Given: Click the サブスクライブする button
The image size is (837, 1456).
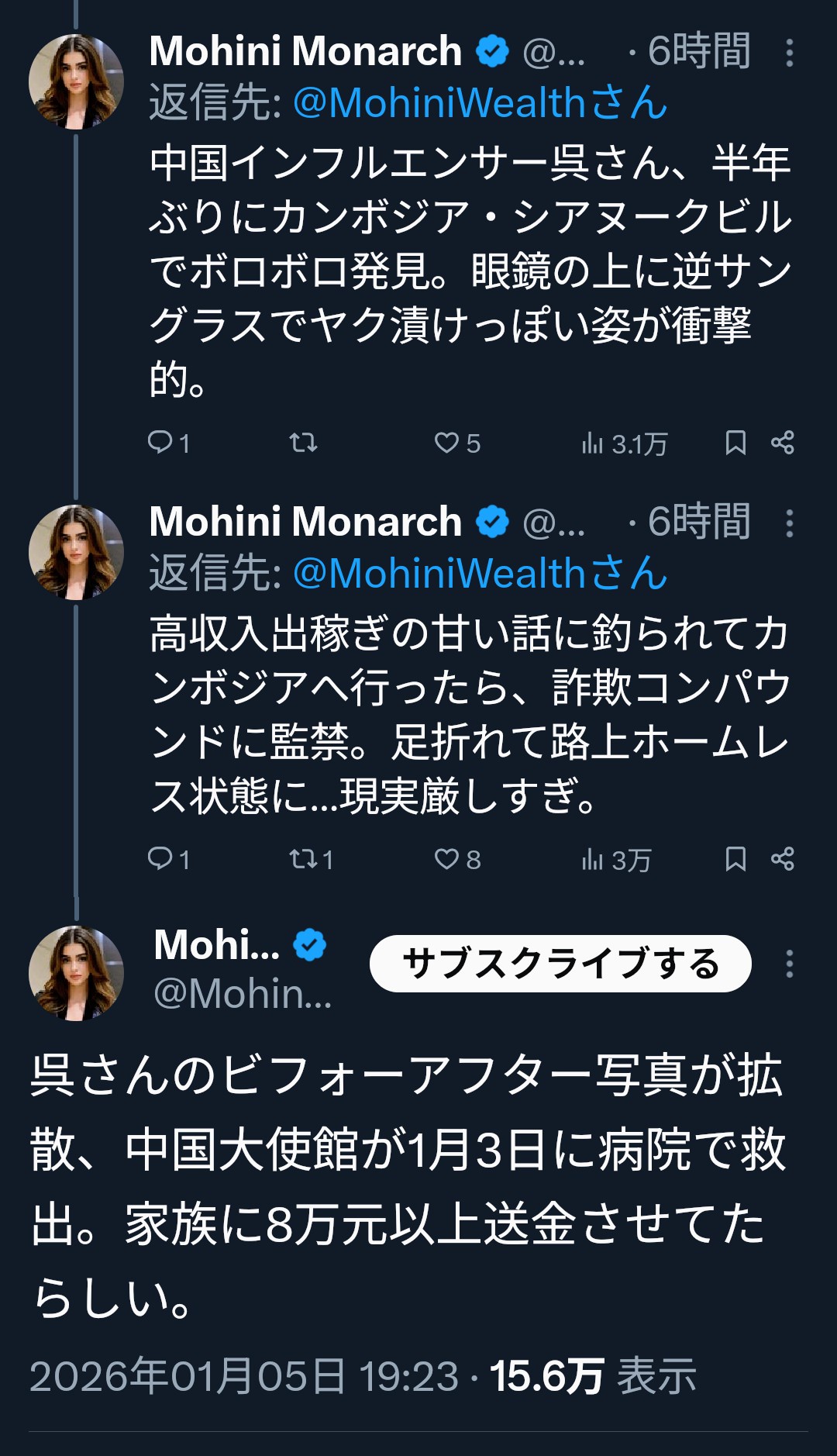Looking at the screenshot, I should coord(560,964).
